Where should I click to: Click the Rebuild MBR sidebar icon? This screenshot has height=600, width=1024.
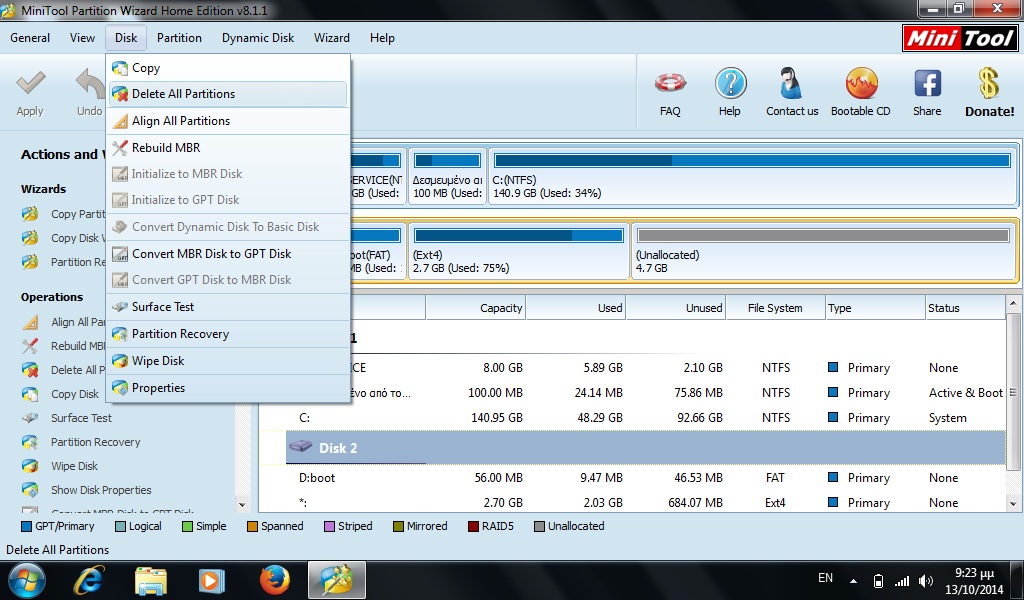[30, 346]
